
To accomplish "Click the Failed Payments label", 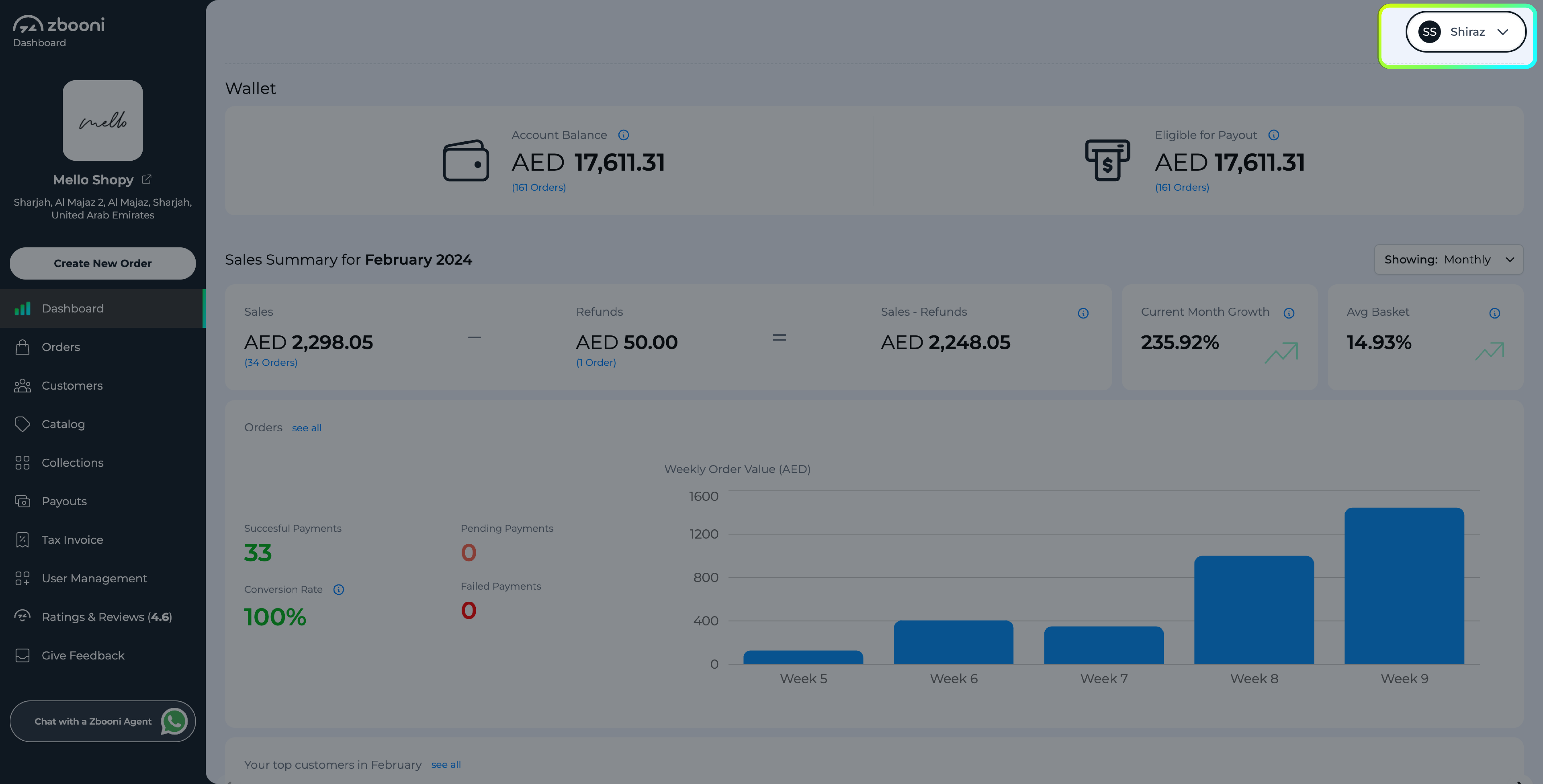I will pos(501,586).
